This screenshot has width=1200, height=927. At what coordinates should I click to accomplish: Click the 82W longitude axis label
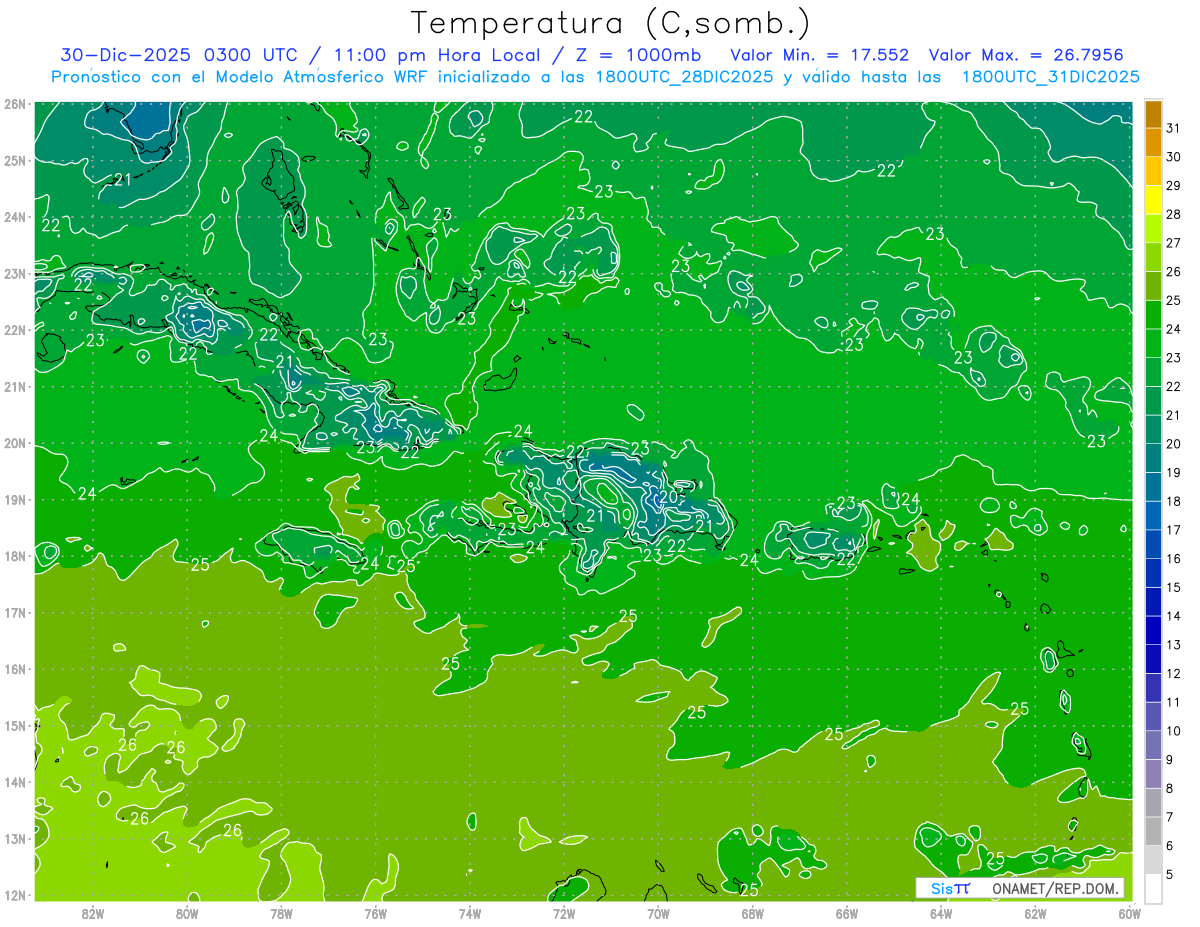tap(93, 913)
